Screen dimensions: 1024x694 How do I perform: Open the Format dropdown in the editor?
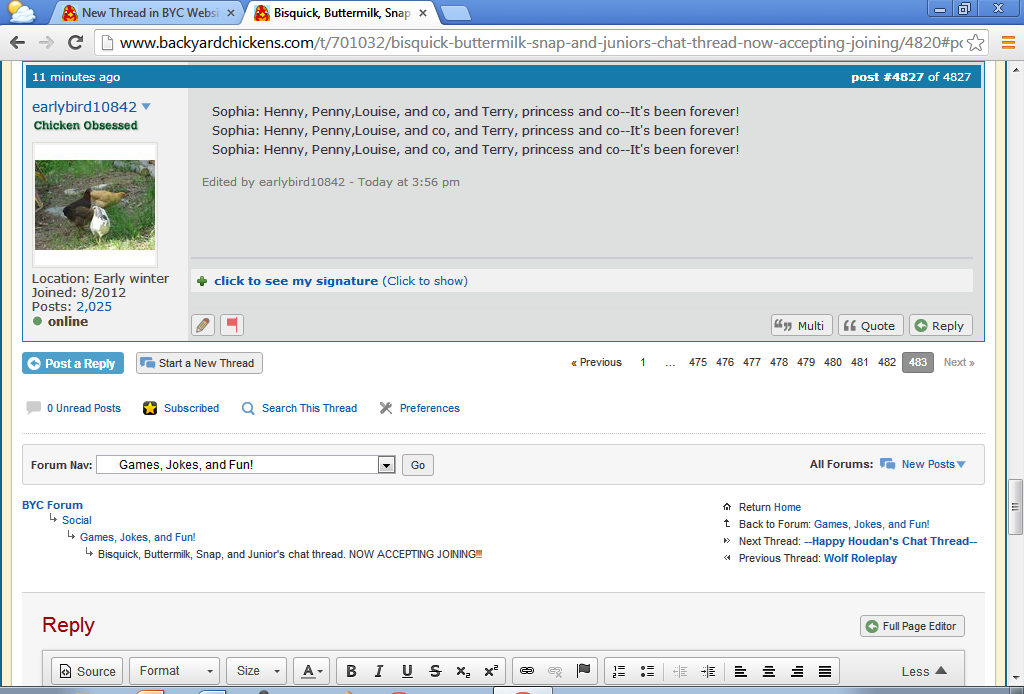pyautogui.click(x=175, y=671)
